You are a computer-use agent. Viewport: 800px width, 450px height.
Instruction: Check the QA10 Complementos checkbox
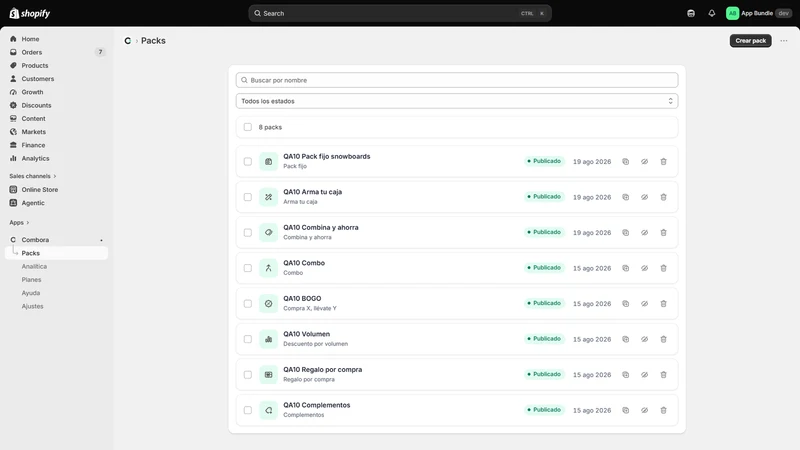[247, 410]
